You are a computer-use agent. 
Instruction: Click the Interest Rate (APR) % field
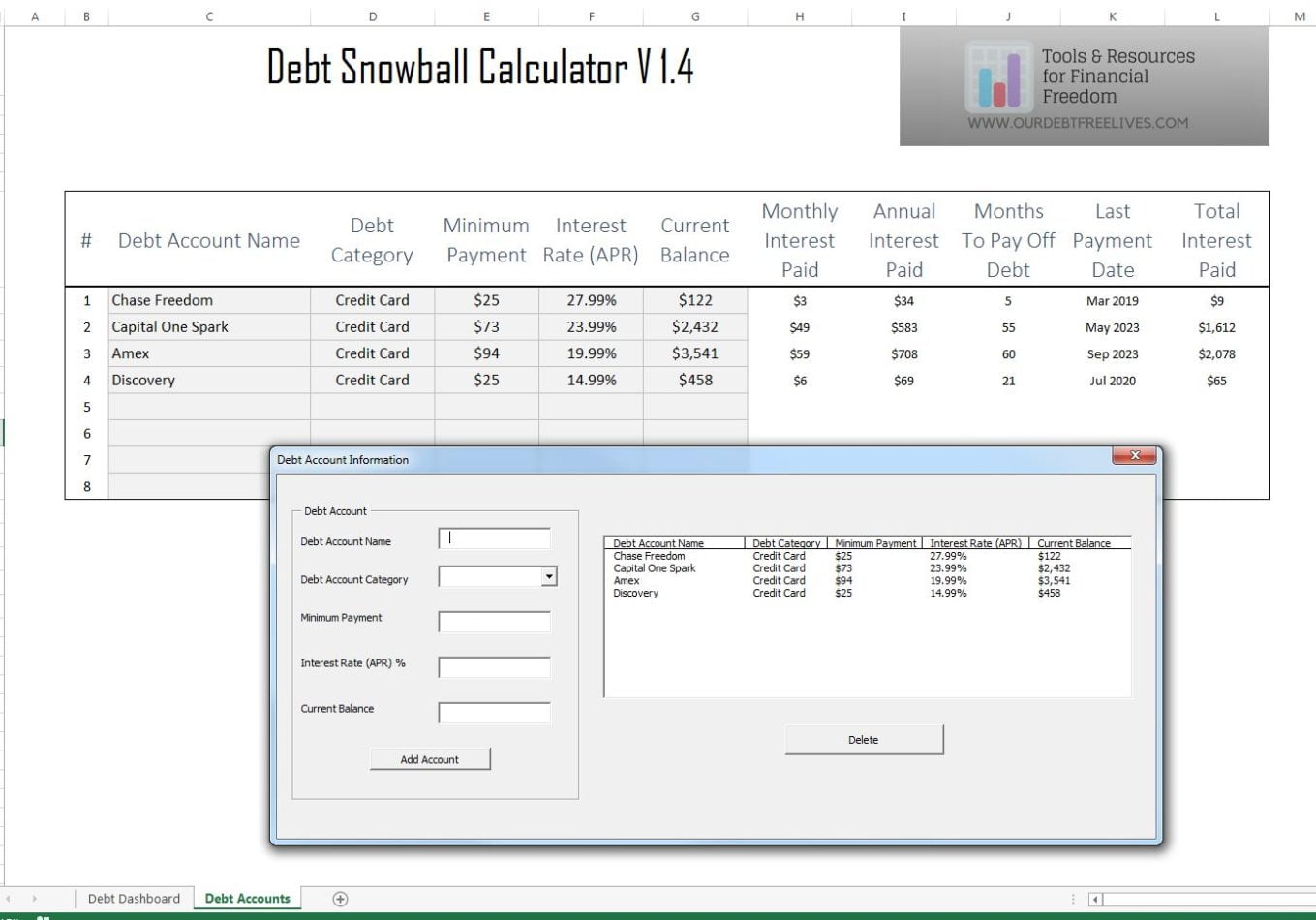(494, 667)
